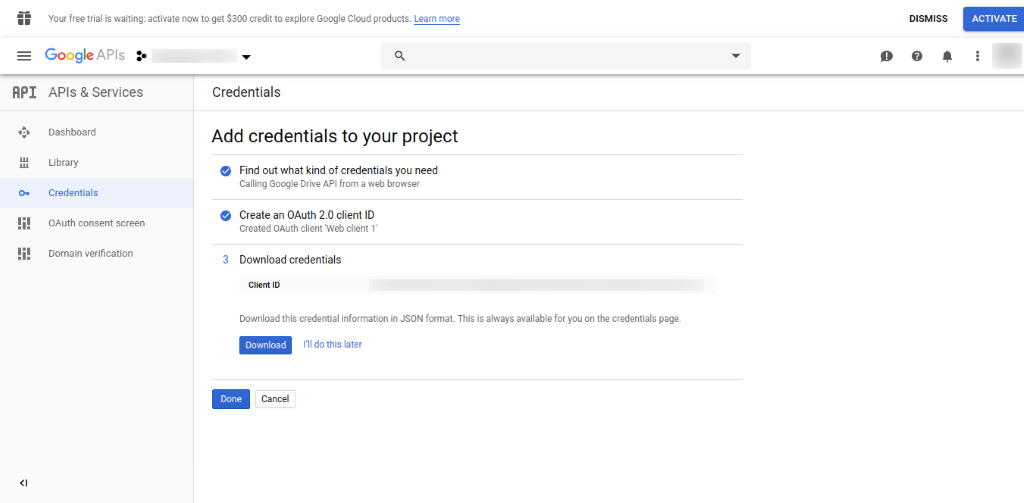Open the help question mark icon
Screen dimensions: 1024x503
917,56
